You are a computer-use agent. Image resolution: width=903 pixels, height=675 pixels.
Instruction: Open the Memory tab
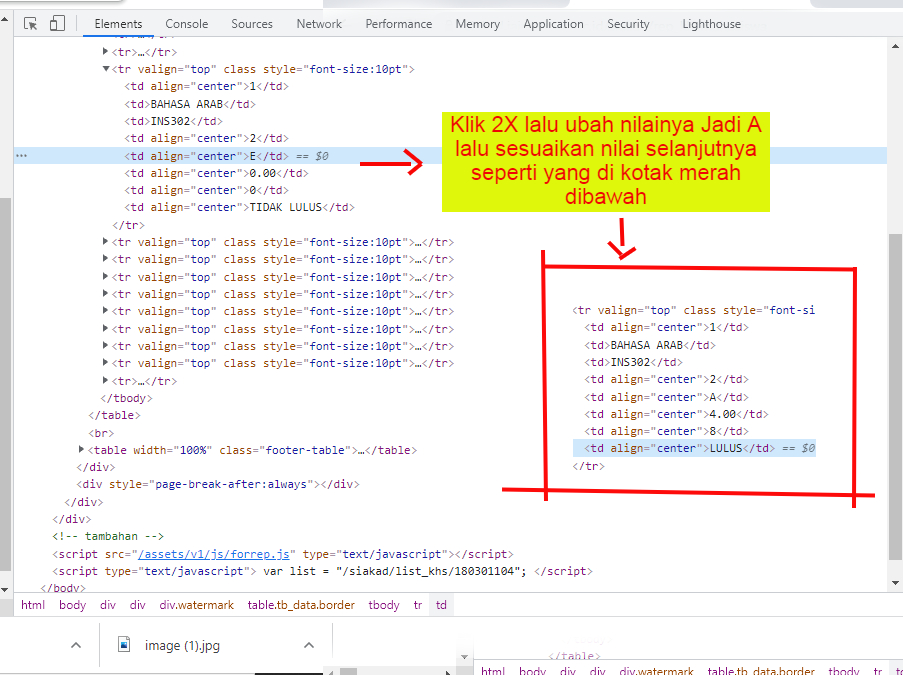tap(477, 24)
